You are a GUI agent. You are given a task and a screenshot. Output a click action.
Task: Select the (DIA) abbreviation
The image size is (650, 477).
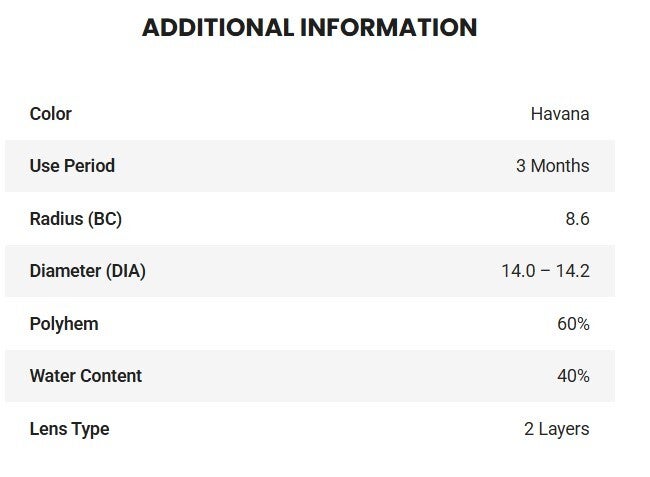click(x=128, y=271)
